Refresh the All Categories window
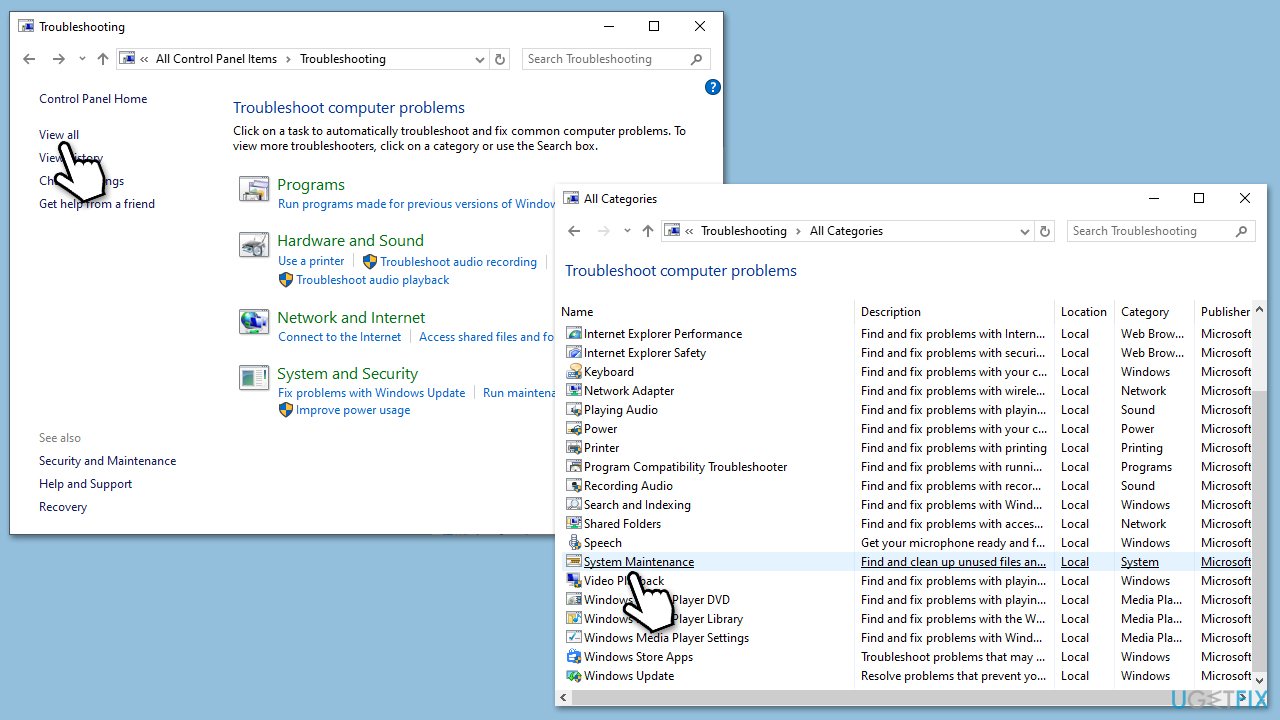The width and height of the screenshot is (1280, 720). [x=1045, y=231]
